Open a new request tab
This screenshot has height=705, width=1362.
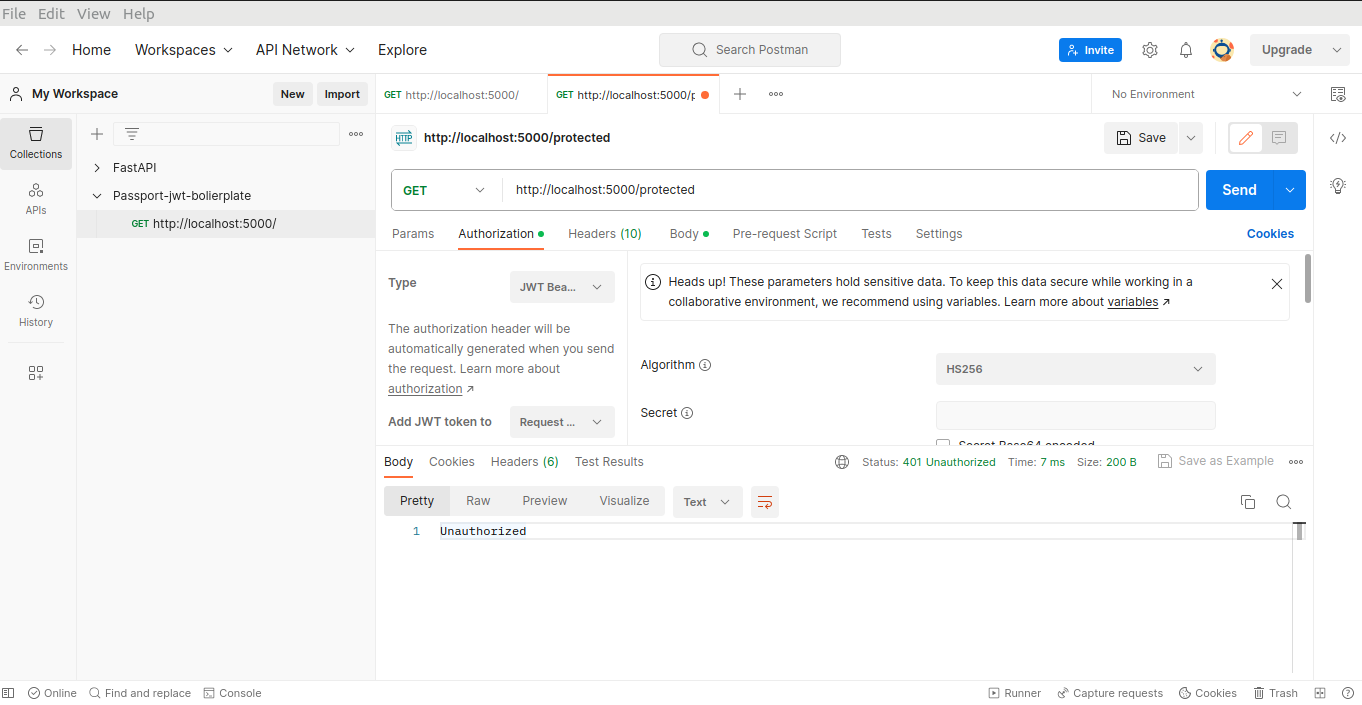point(740,94)
